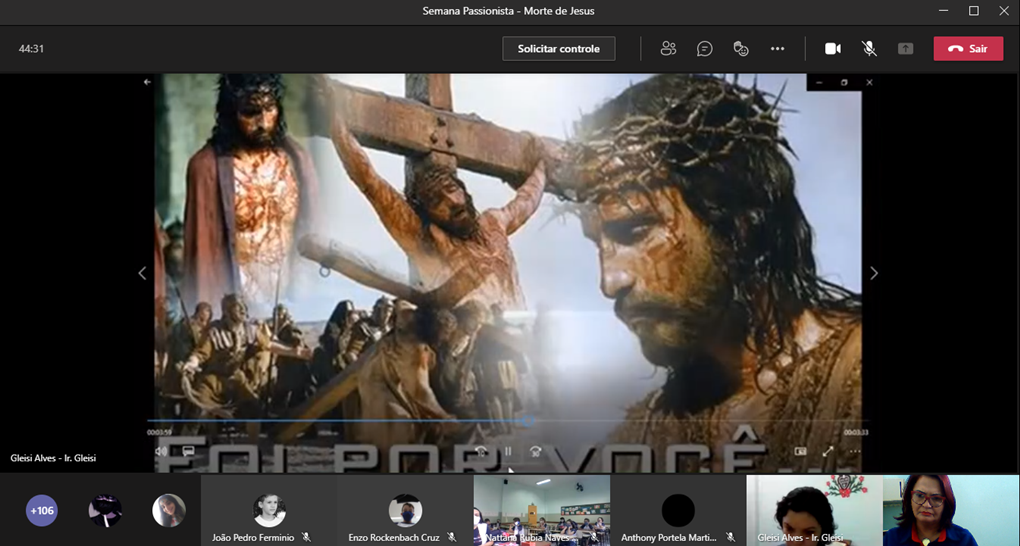The width and height of the screenshot is (1020, 546).
Task: Click João Pedro Ferminio's muted mic icon
Action: click(306, 538)
